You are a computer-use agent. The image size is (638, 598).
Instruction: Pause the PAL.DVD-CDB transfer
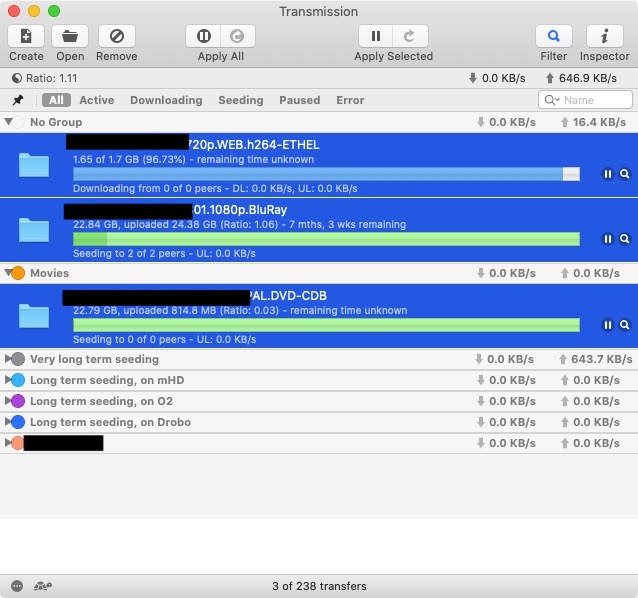[607, 325]
